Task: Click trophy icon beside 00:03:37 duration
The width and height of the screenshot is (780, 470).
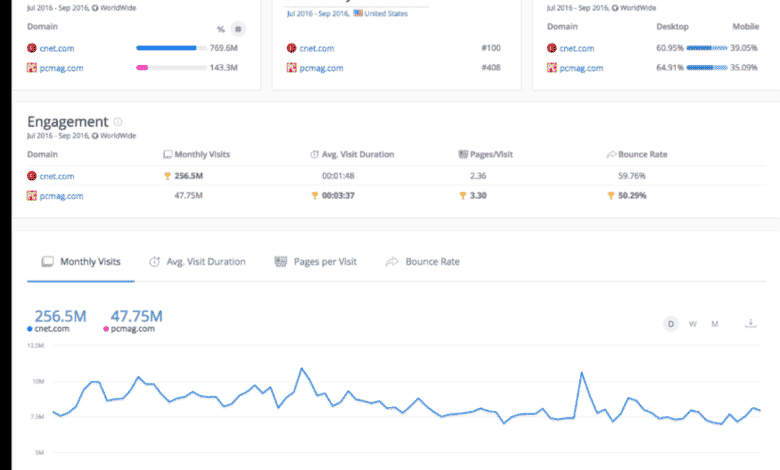Action: pos(314,196)
